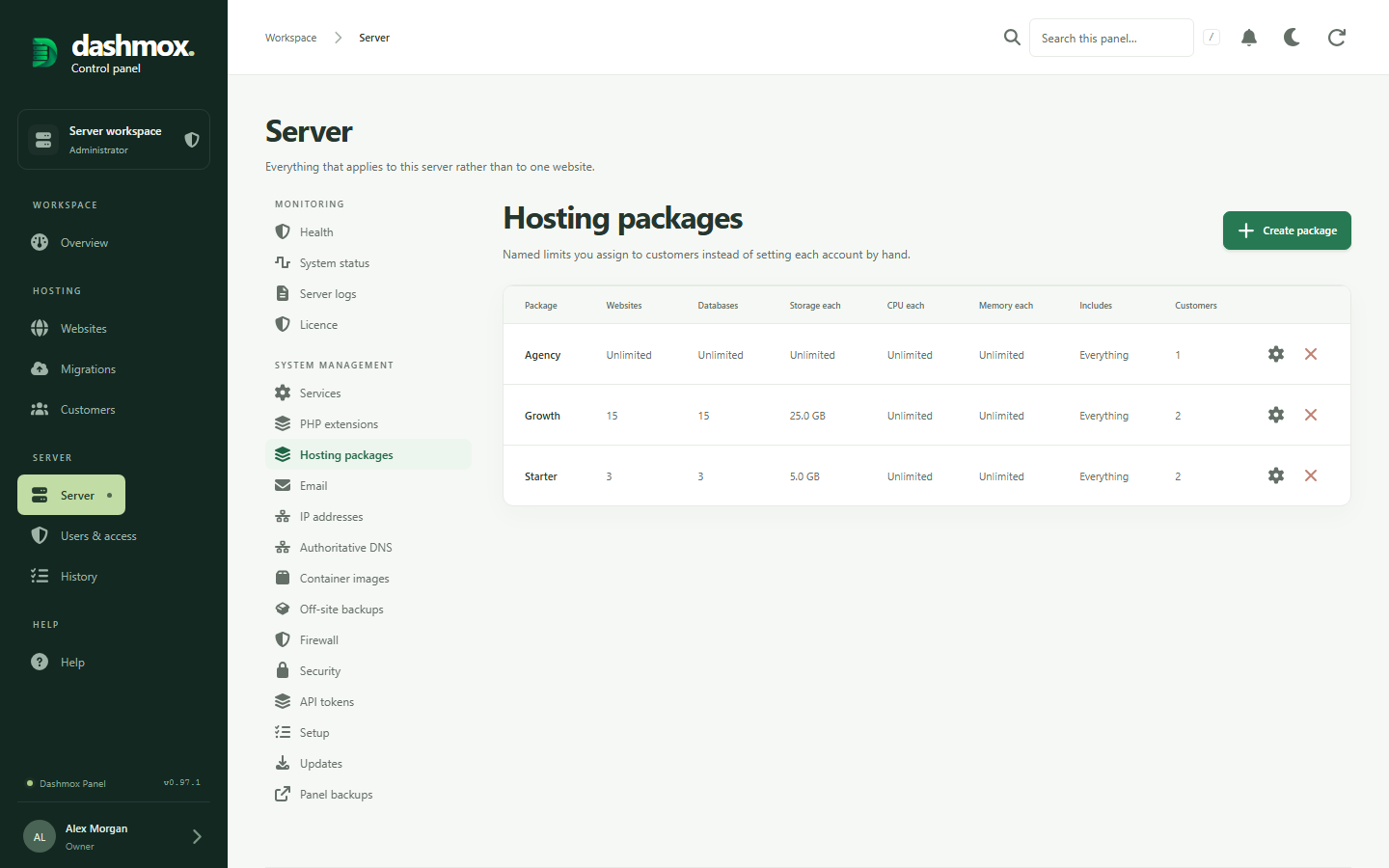1389x868 pixels.
Task: Click the Container images box icon
Action: [283, 578]
